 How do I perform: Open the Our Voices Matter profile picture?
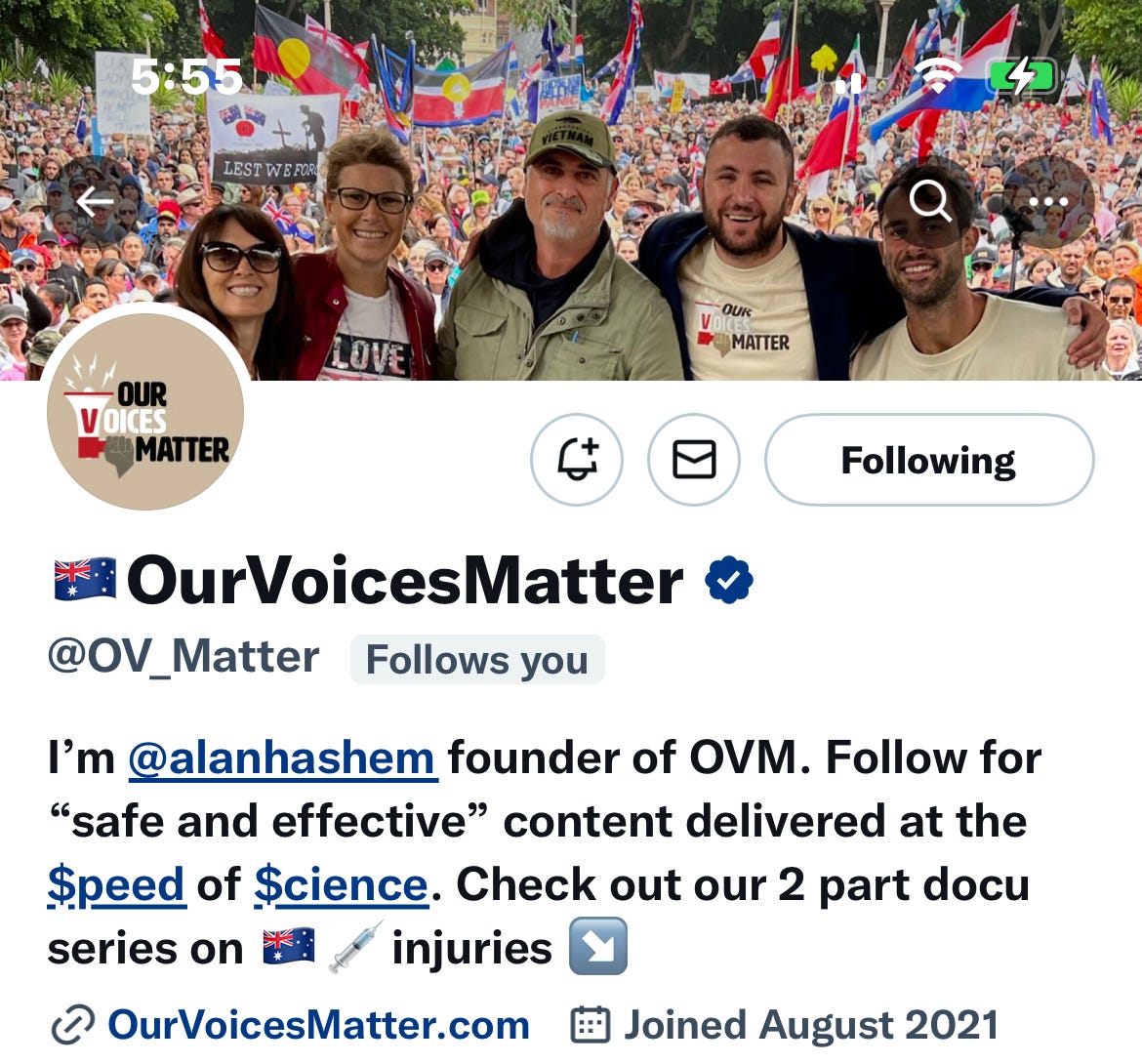point(144,412)
